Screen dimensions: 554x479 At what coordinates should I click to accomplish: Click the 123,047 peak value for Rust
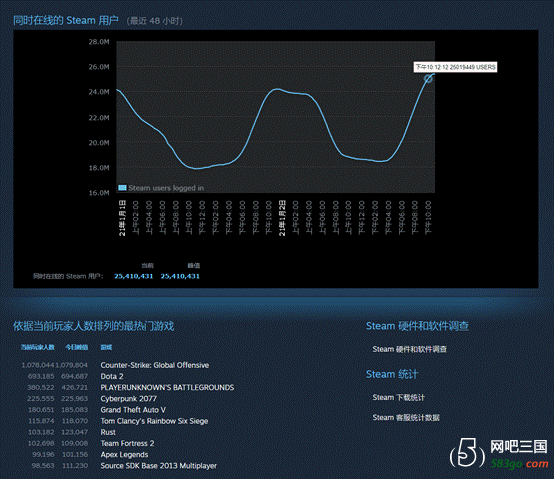(x=75, y=432)
